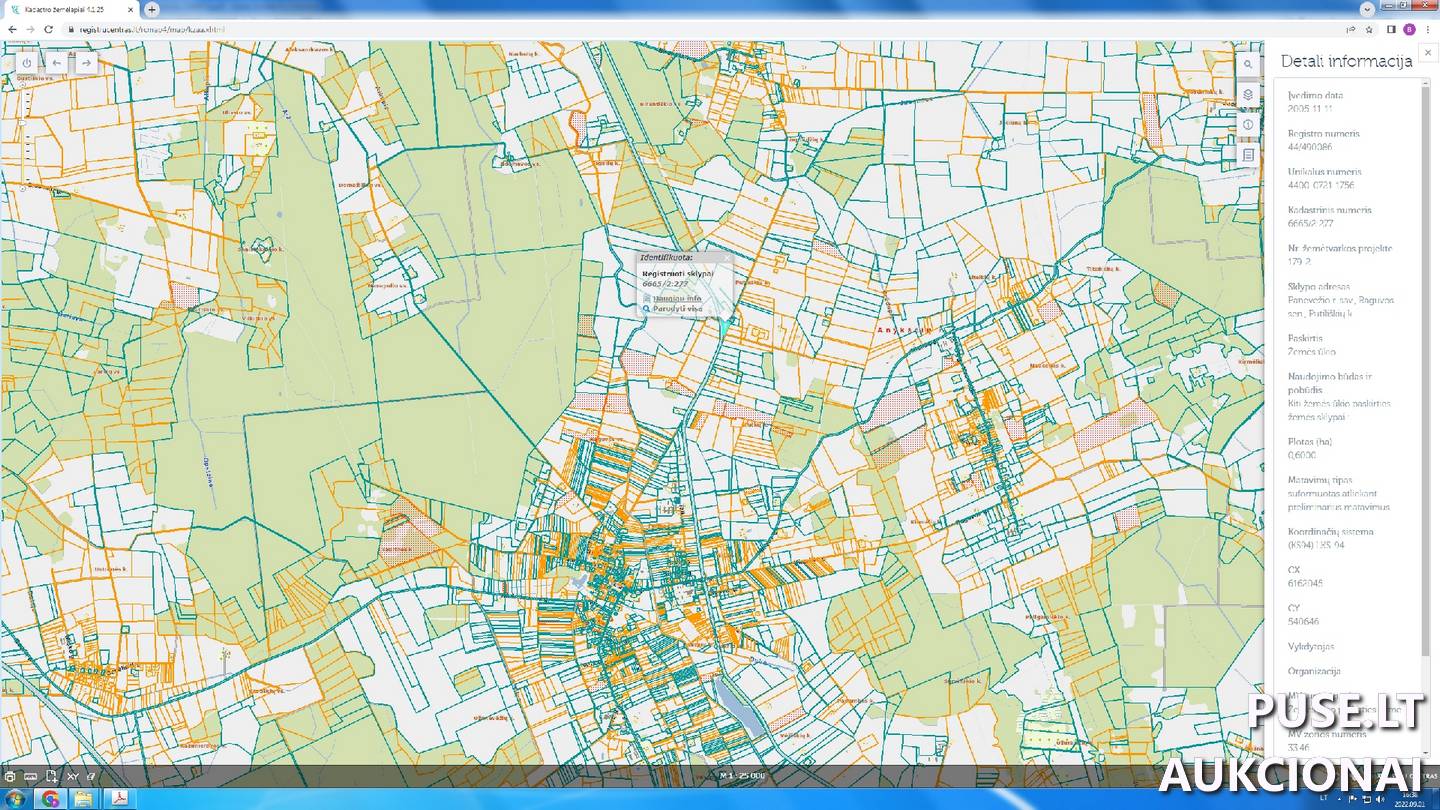
Task: Click the add document icon
Action: [x=51, y=776]
